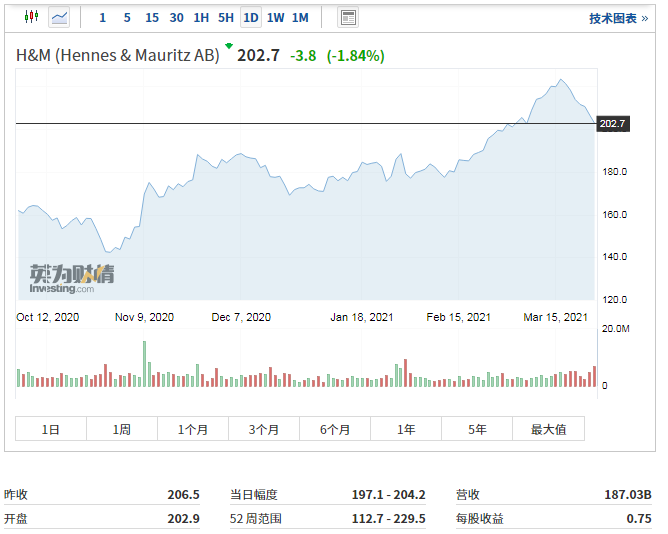Select the 1D daily interval

click(x=250, y=17)
